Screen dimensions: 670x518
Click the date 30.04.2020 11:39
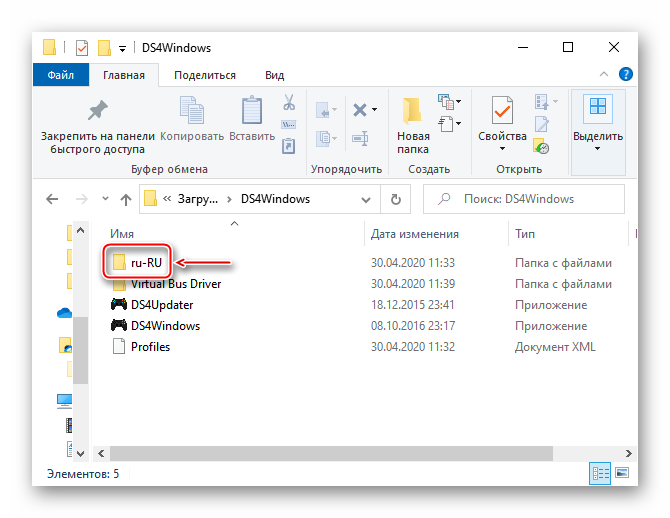click(x=412, y=284)
